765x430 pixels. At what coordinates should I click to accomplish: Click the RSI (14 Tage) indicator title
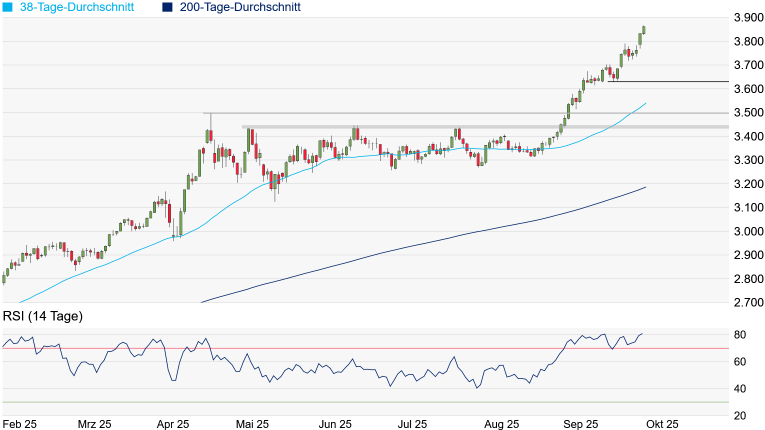click(x=43, y=316)
